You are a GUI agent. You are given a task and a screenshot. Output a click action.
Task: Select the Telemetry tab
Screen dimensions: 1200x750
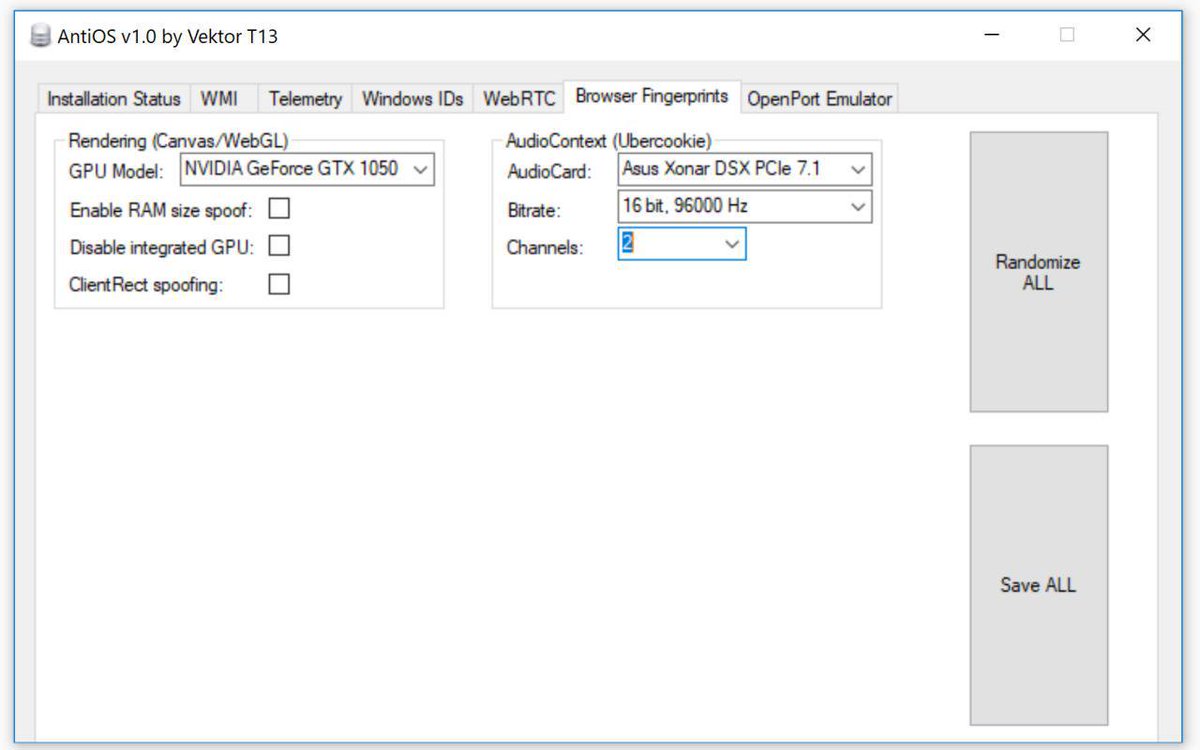[x=305, y=99]
